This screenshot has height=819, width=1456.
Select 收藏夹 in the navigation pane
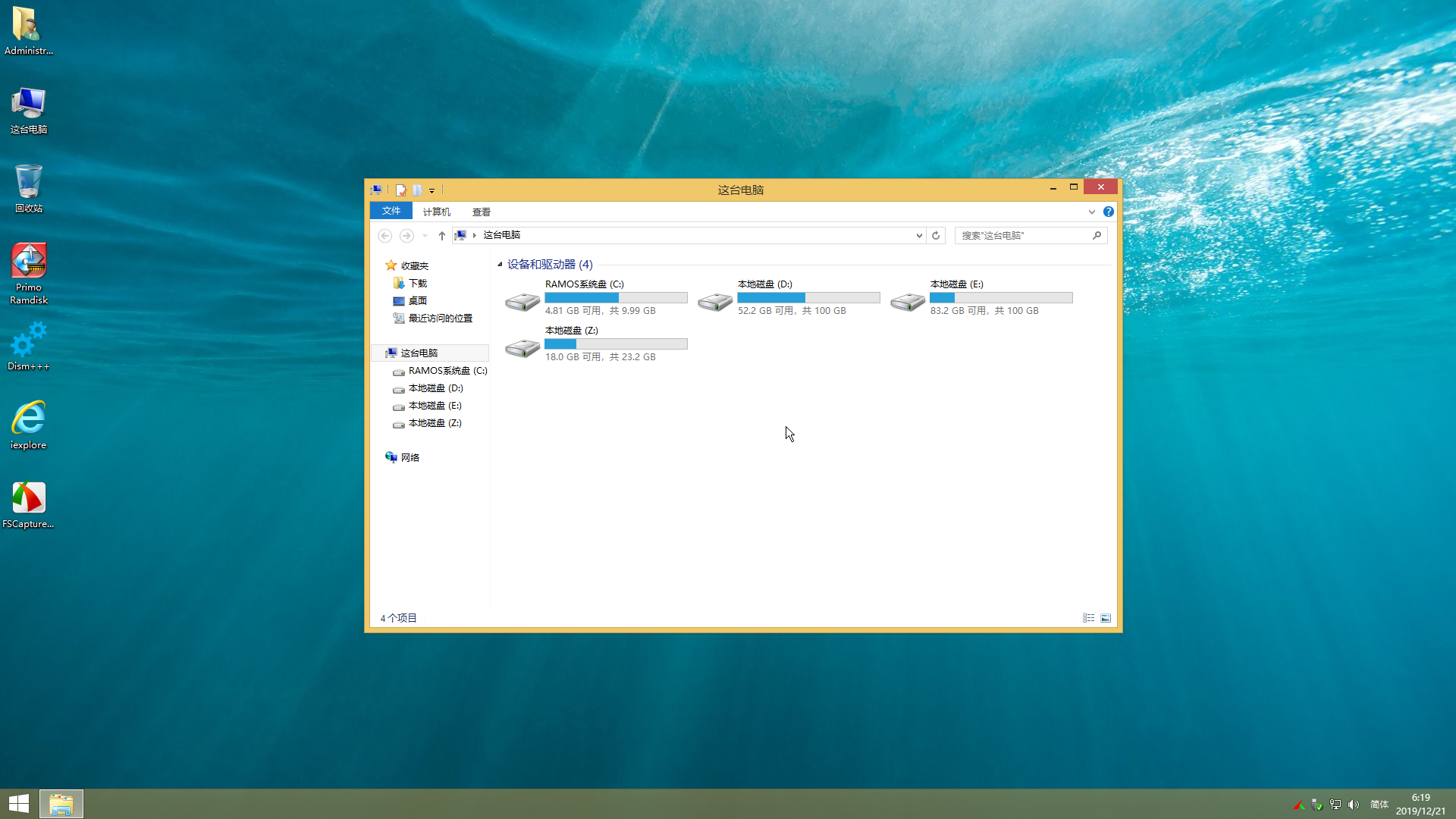click(x=415, y=266)
